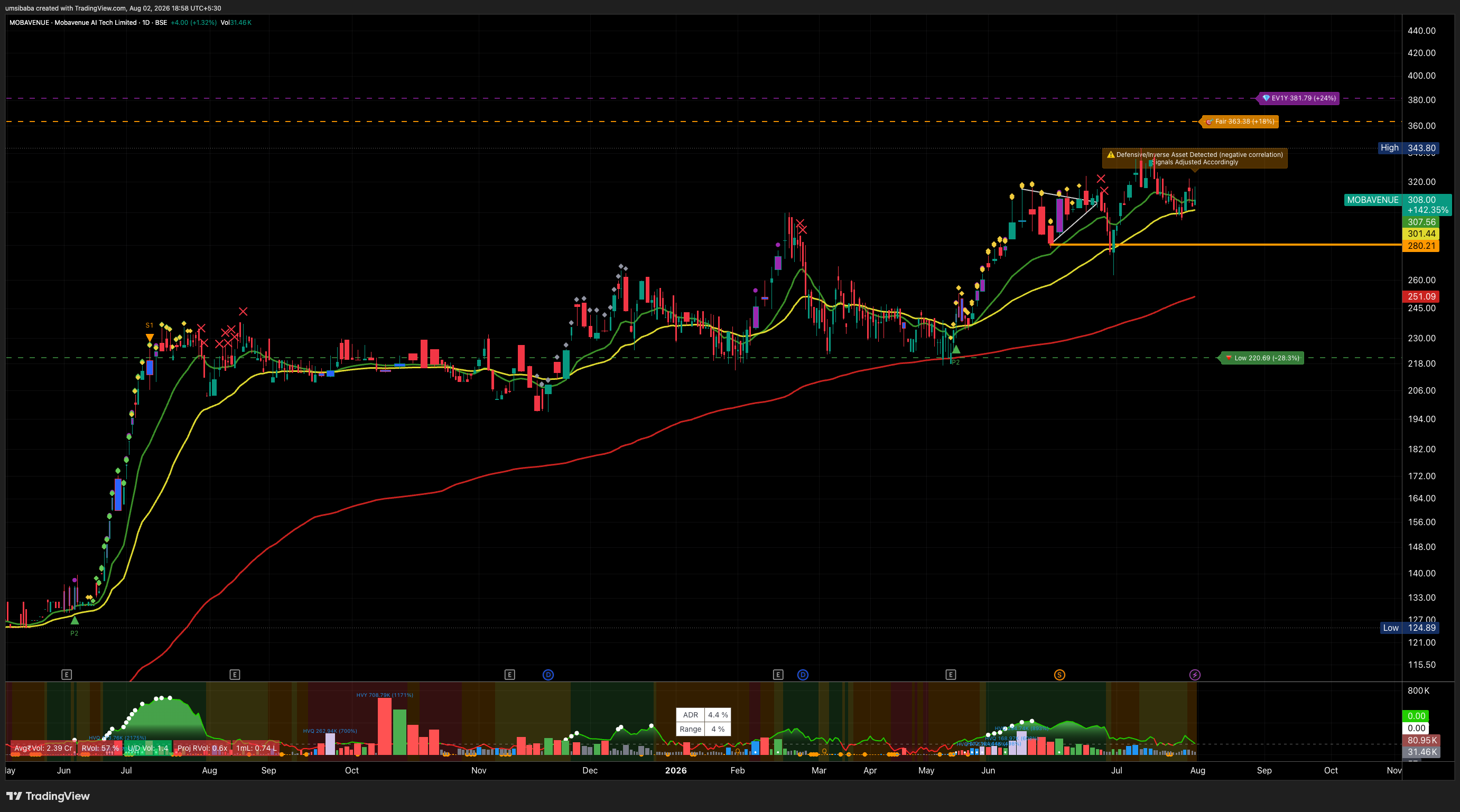Click the HVY 708.79K (1171%) volume label
The width and height of the screenshot is (1460, 812).
point(385,695)
